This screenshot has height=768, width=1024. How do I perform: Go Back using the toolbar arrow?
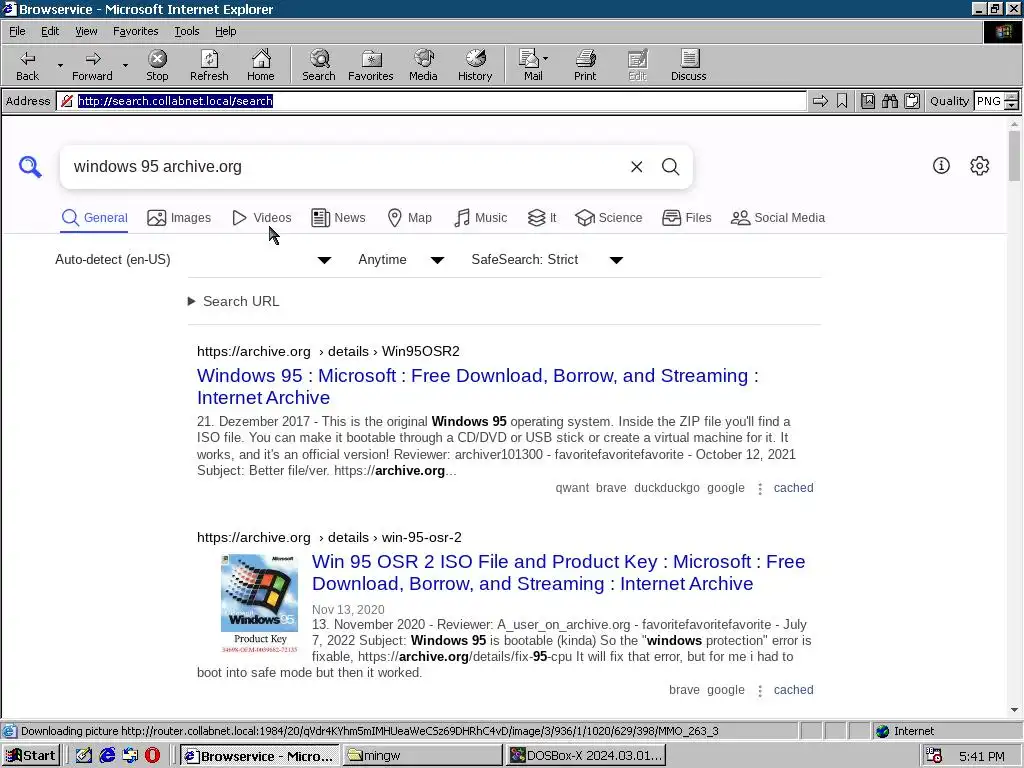[x=27, y=65]
